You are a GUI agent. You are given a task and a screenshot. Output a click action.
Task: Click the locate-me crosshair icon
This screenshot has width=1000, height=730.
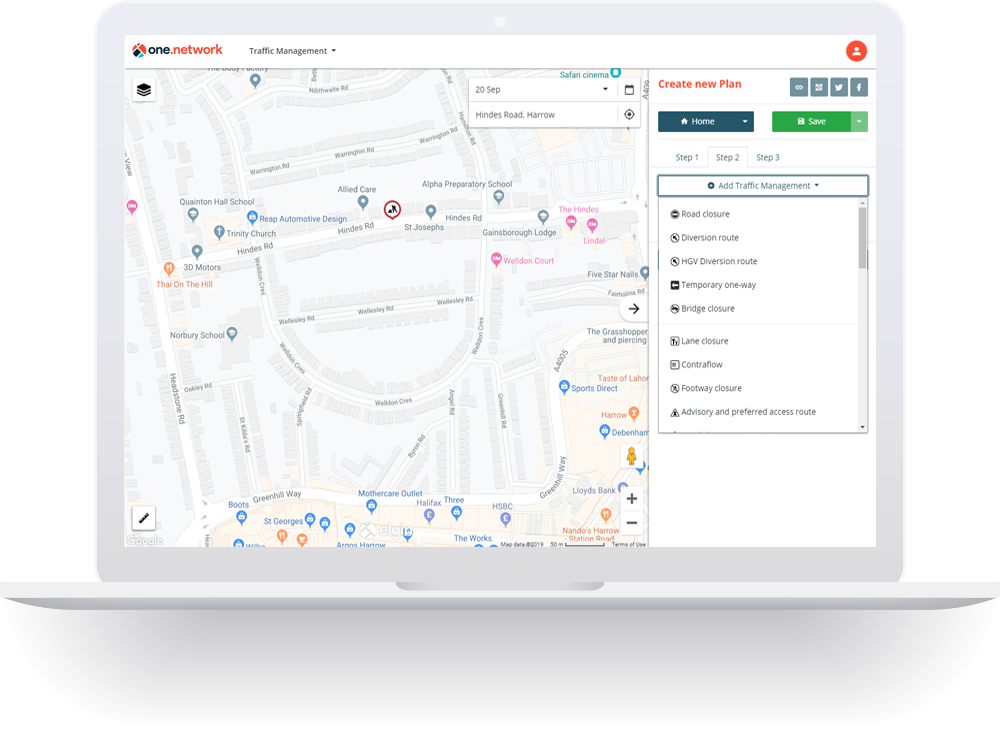[629, 115]
